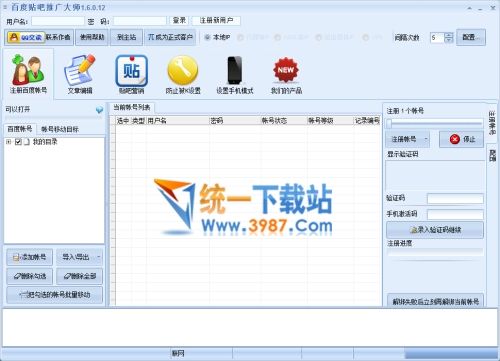This screenshot has width=500, height=361.
Task: Toggle the 我的目录 checkbox in the tree
Action: point(18,142)
